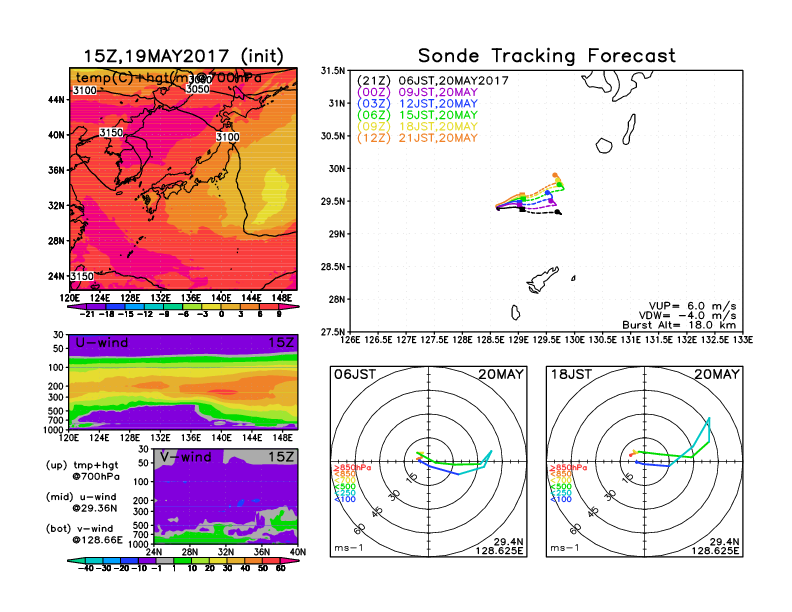The image size is (792, 612).
Task: Click the "31.5N" latitude axis label
Action: coord(333,71)
